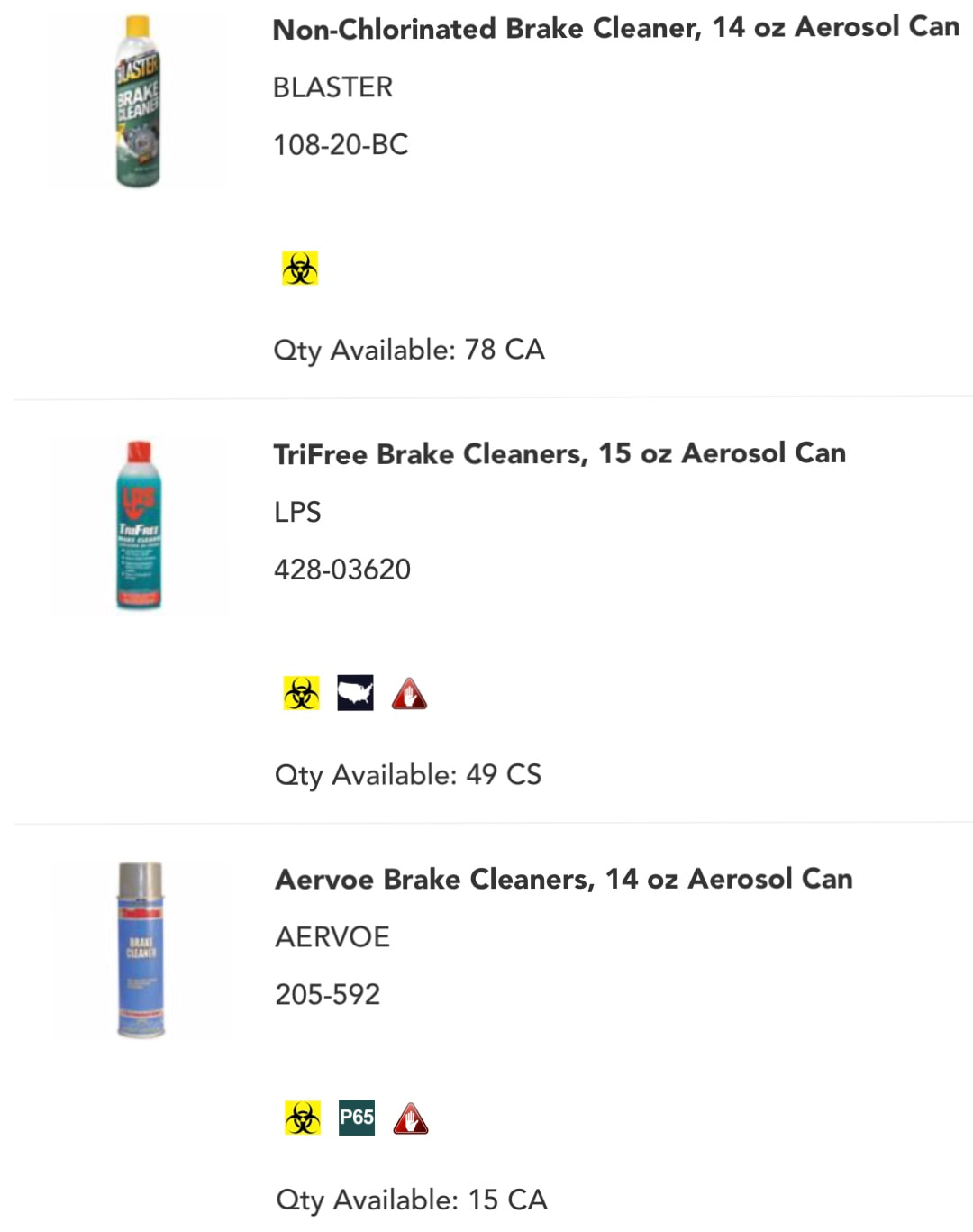Open Non-Chlorinated Brake Cleaner product title

[616, 28]
